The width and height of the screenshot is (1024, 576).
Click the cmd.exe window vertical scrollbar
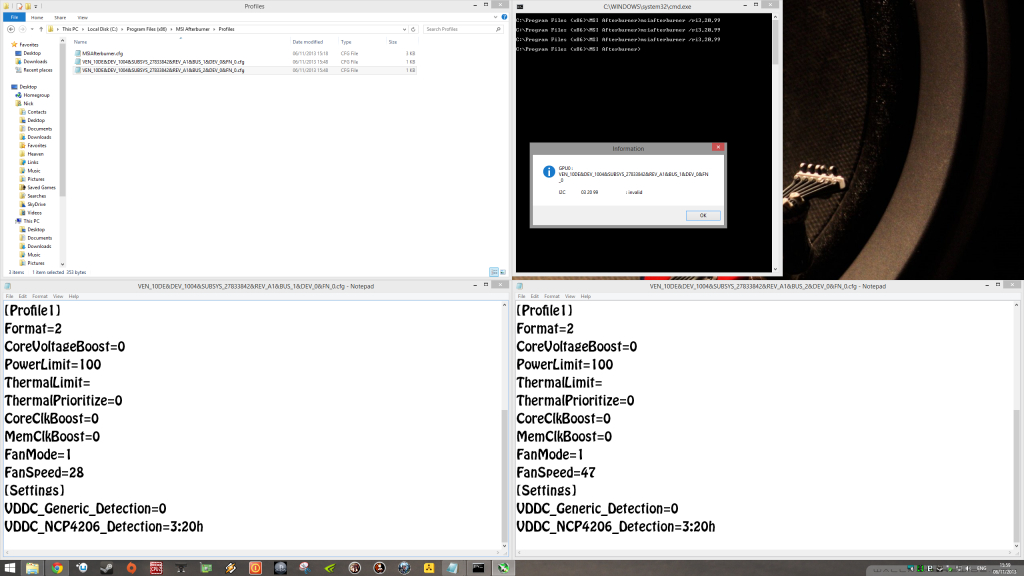point(775,144)
